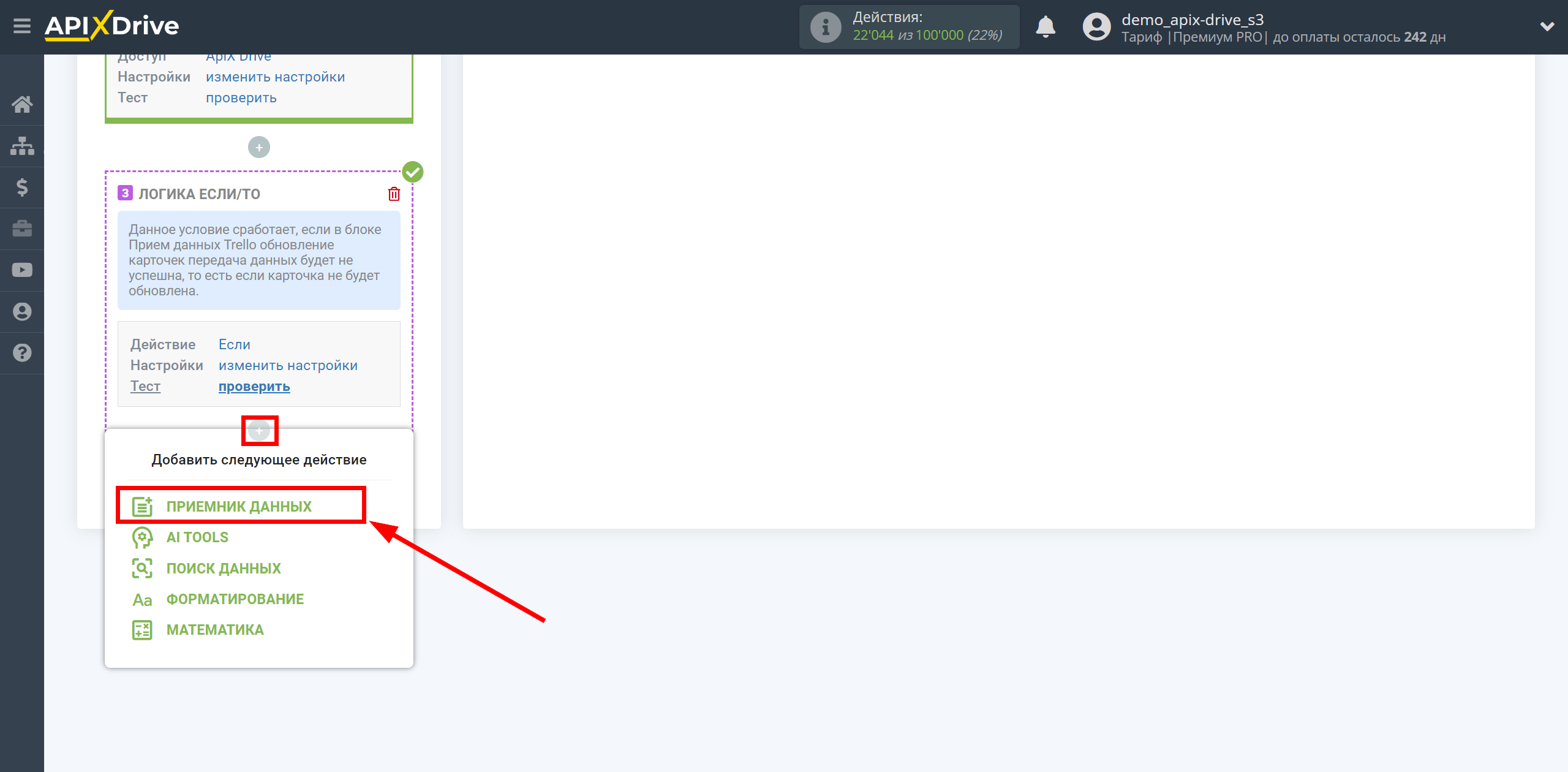1568x772 pixels.
Task: Click the ПОИСК ДАННЫХ icon
Action: coord(142,568)
